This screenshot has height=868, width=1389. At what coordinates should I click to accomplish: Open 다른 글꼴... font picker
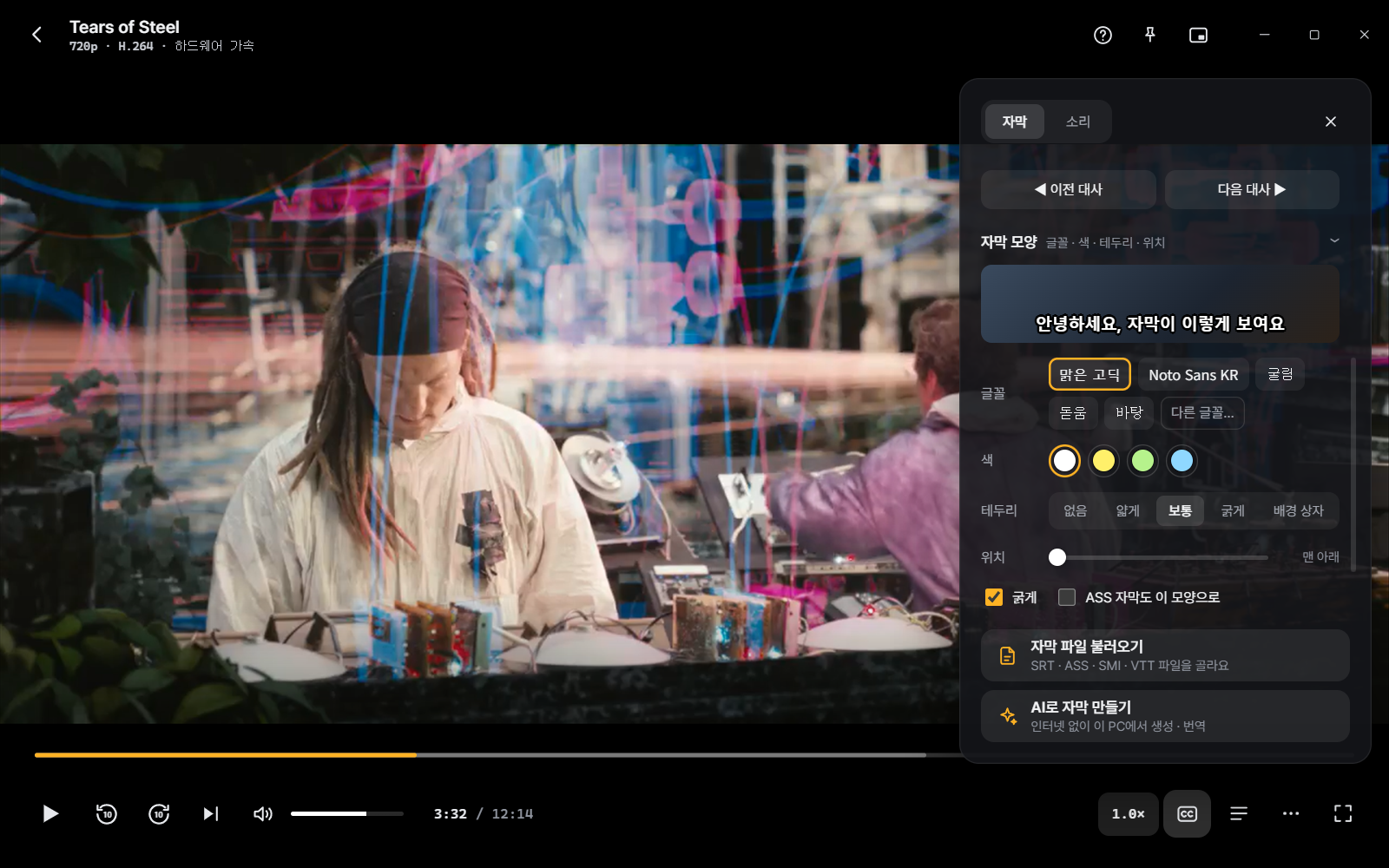(1202, 413)
